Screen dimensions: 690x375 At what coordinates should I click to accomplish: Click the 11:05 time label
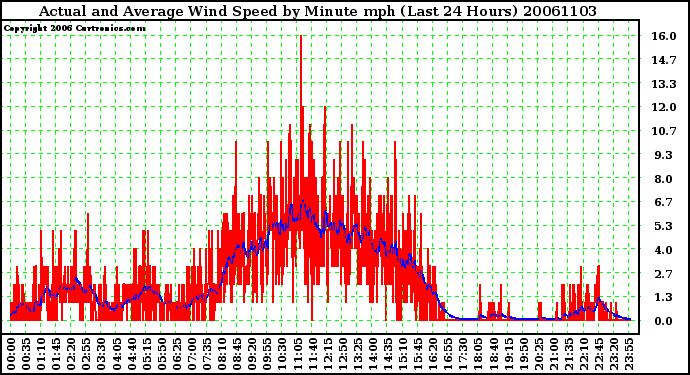coord(297,354)
